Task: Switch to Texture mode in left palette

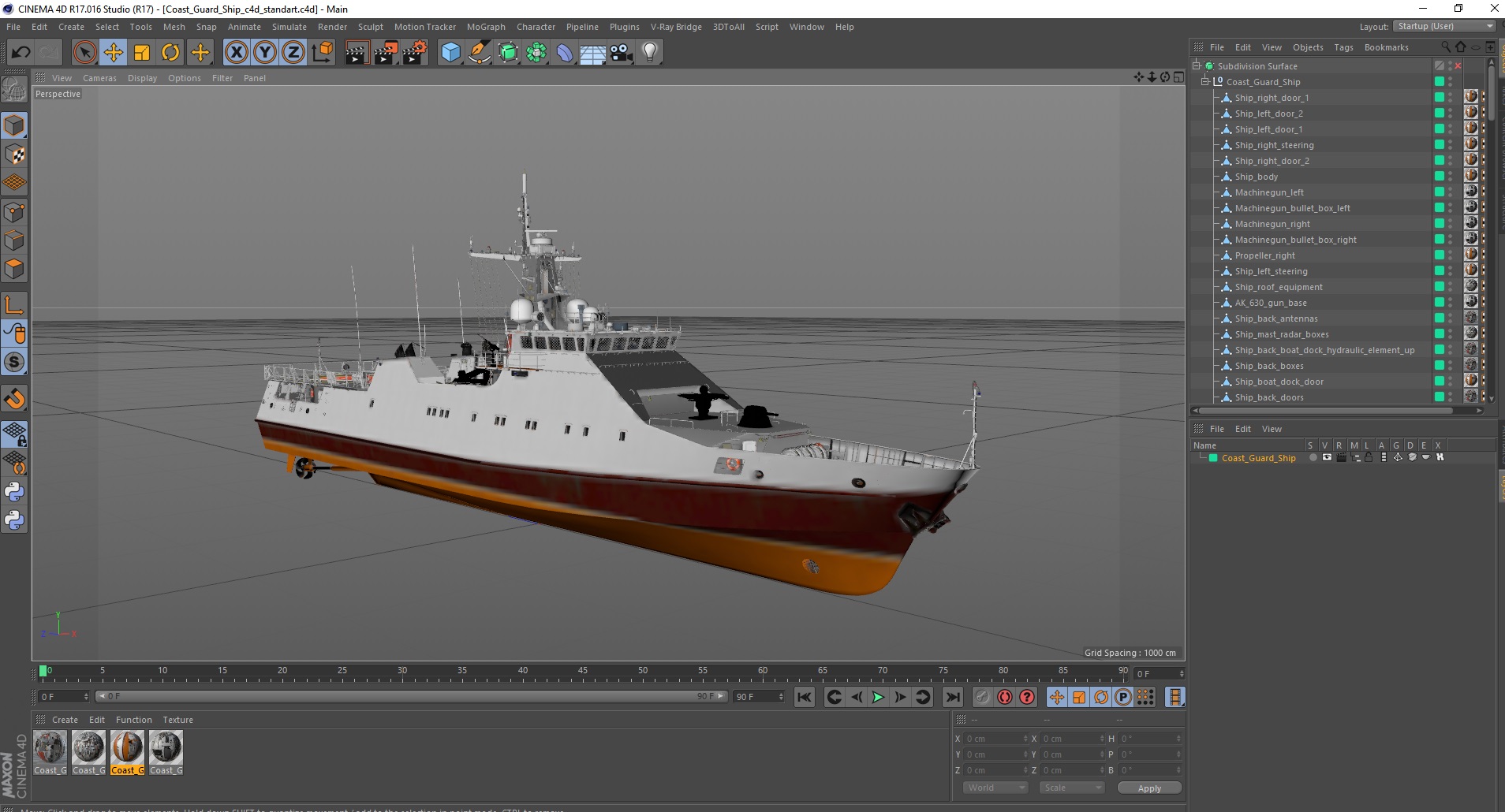Action: coord(14,155)
